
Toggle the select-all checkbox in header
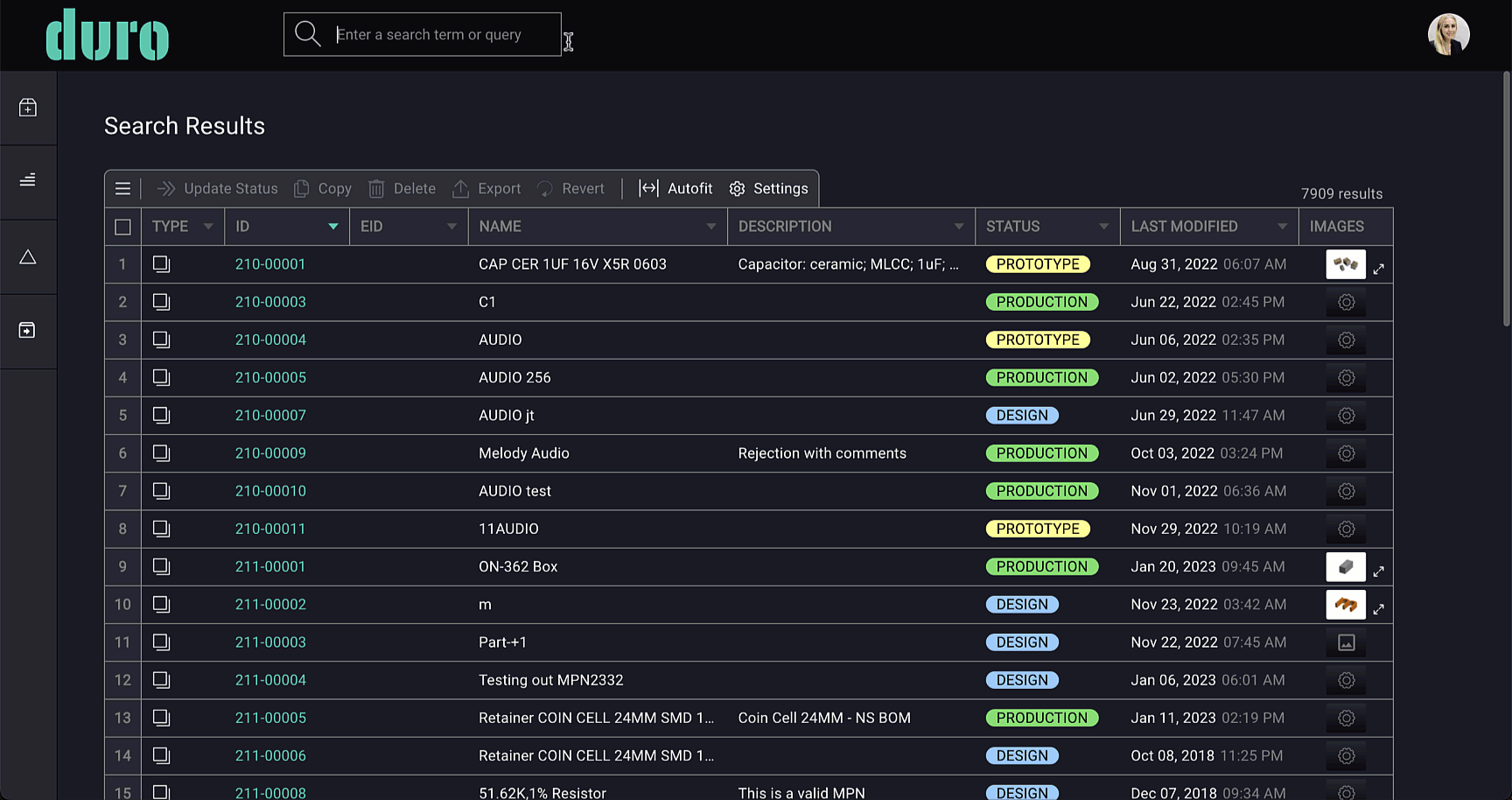tap(122, 227)
